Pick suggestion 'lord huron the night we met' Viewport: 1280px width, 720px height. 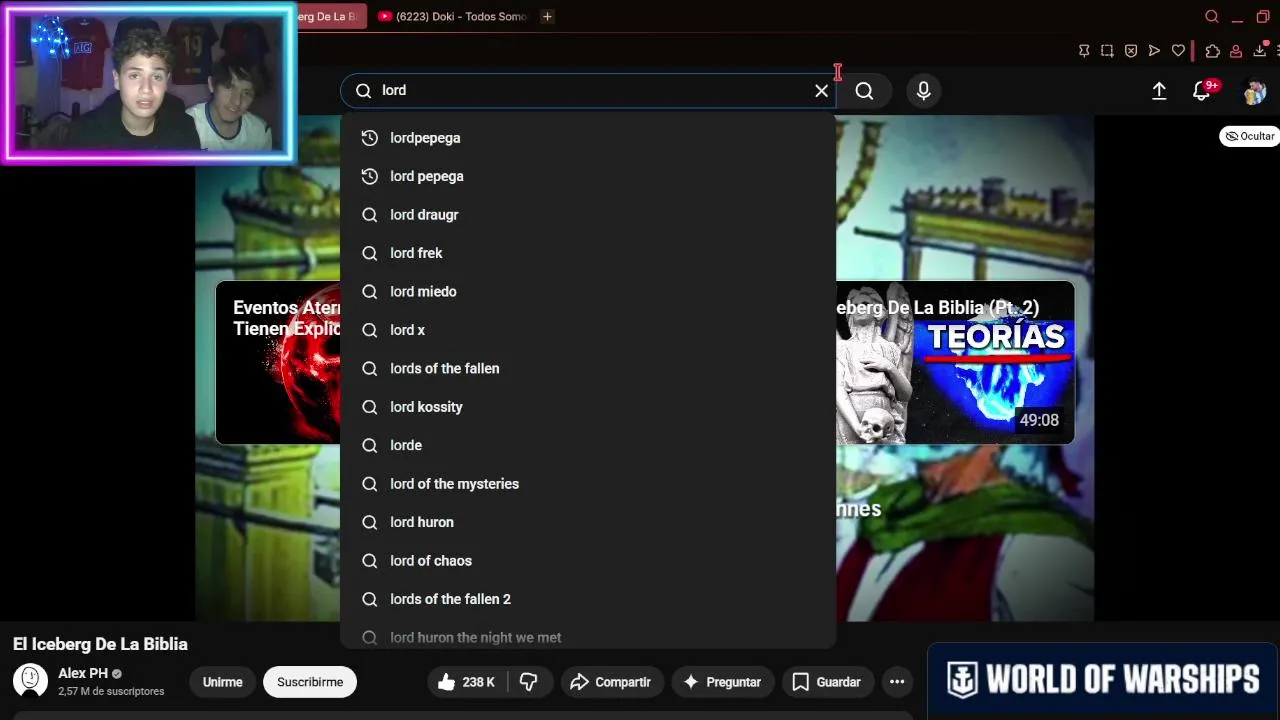[588, 637]
